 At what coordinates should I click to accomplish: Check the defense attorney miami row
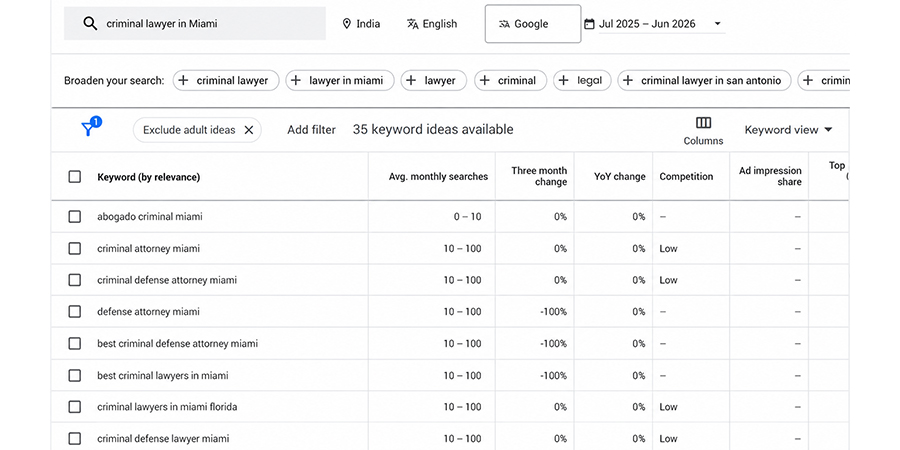tap(75, 312)
